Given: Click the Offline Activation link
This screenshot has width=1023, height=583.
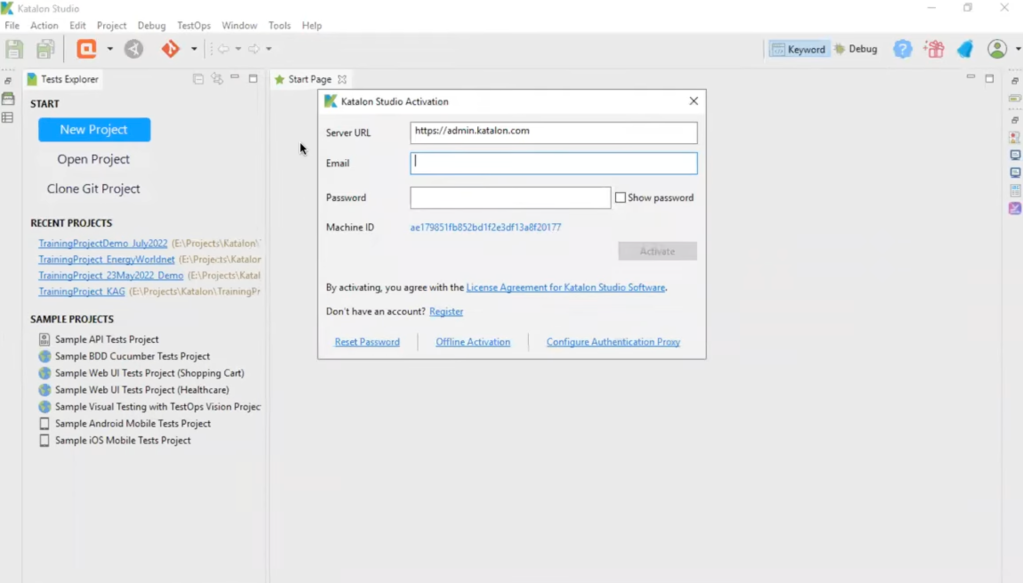Looking at the screenshot, I should pyautogui.click(x=473, y=342).
